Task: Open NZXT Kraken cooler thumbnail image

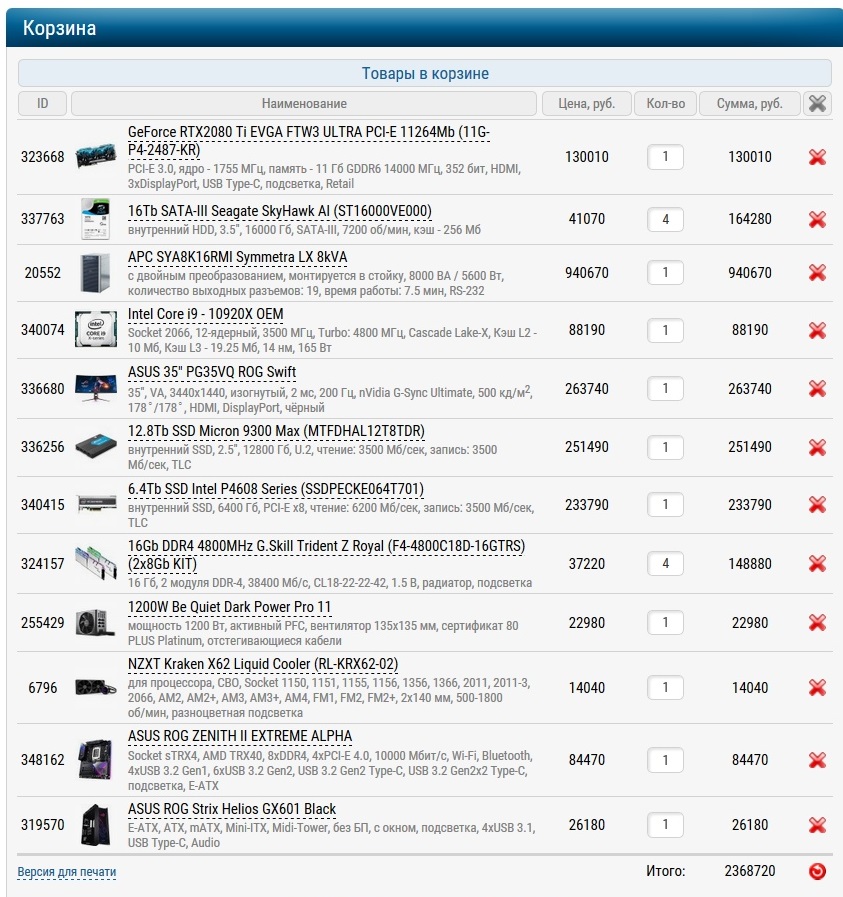Action: (96, 687)
